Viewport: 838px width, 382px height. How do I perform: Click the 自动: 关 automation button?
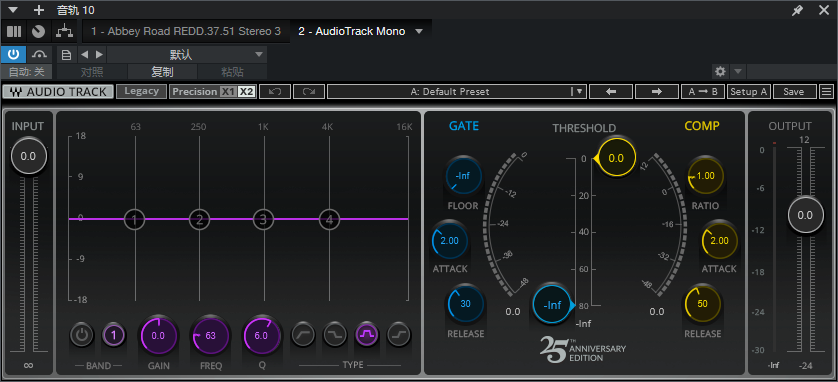(x=27, y=72)
